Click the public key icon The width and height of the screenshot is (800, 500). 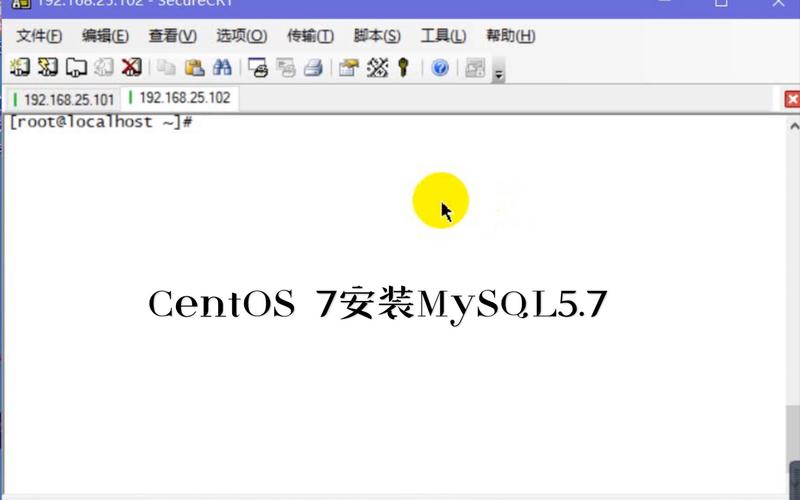(404, 67)
